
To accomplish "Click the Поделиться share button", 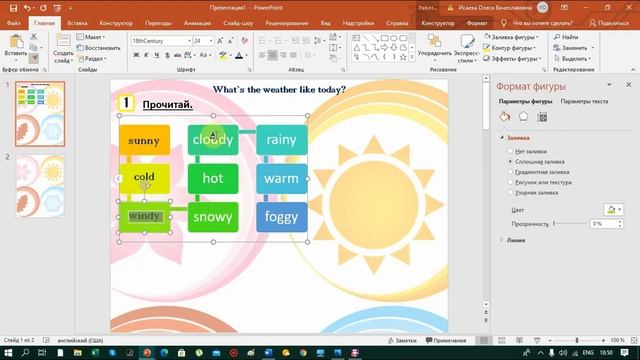I will [609, 23].
